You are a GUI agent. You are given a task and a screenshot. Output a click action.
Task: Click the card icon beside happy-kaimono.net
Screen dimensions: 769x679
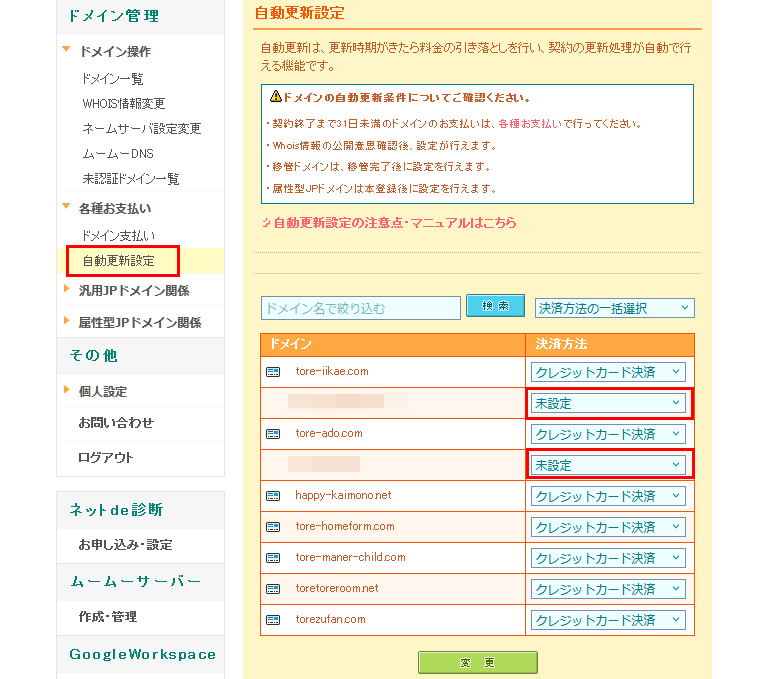273,496
